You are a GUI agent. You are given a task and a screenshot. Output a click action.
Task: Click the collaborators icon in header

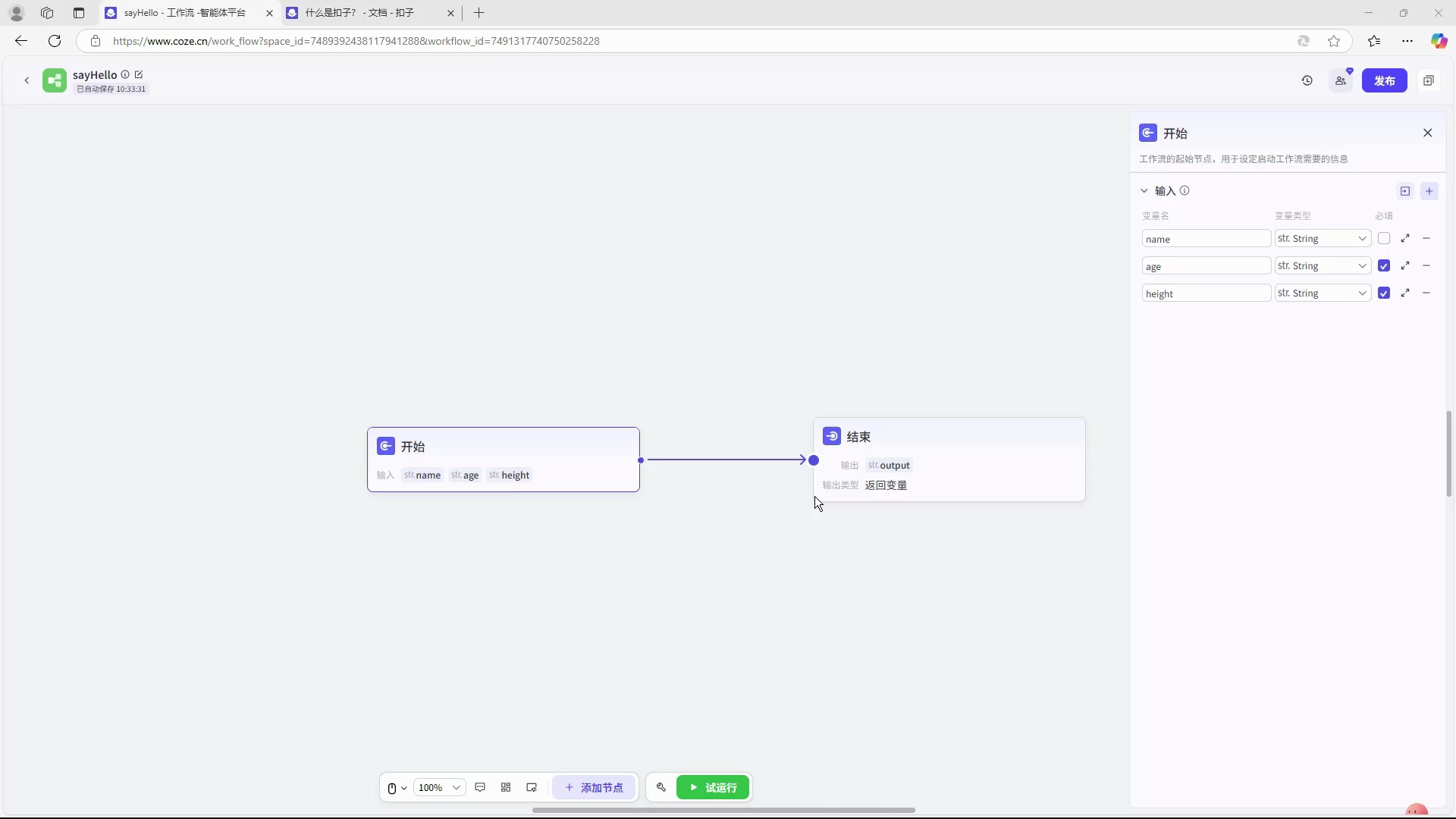[x=1341, y=80]
